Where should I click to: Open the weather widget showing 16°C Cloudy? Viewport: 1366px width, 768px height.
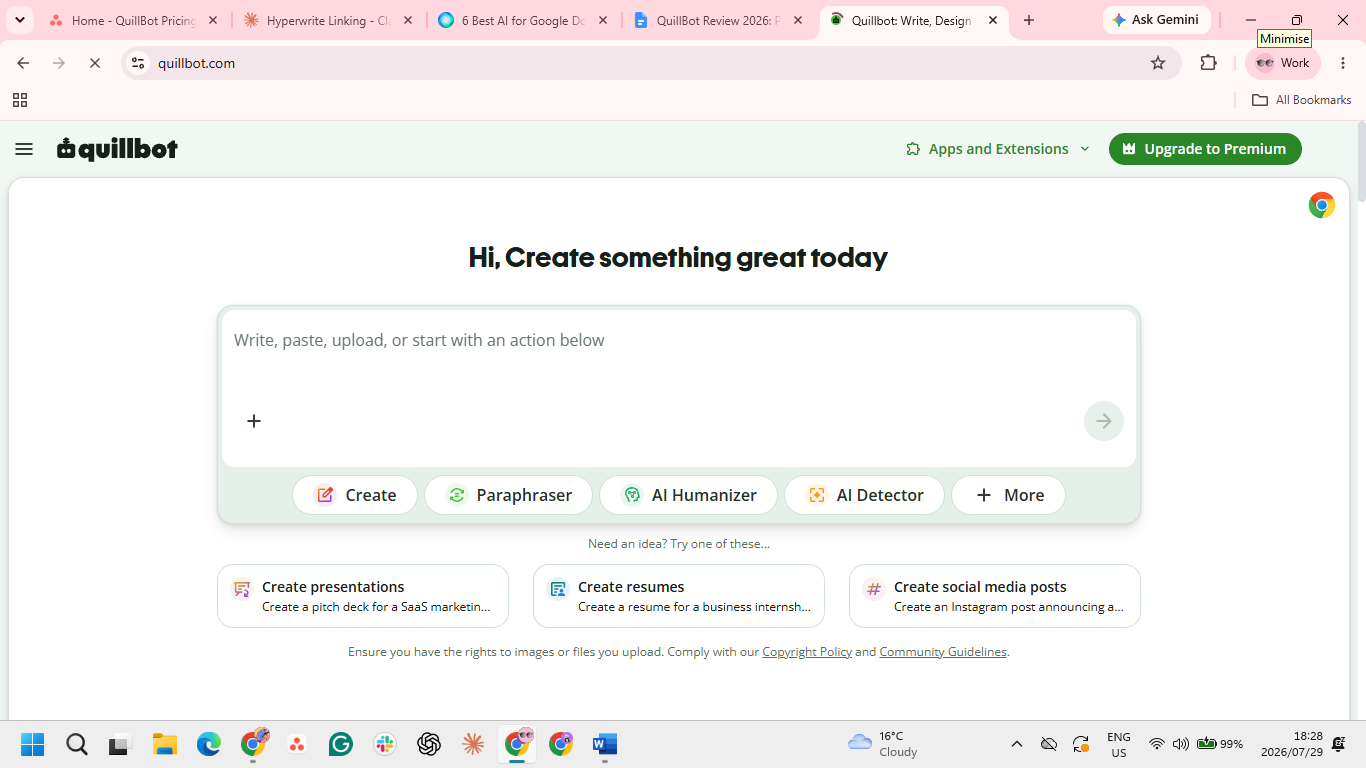(x=883, y=744)
